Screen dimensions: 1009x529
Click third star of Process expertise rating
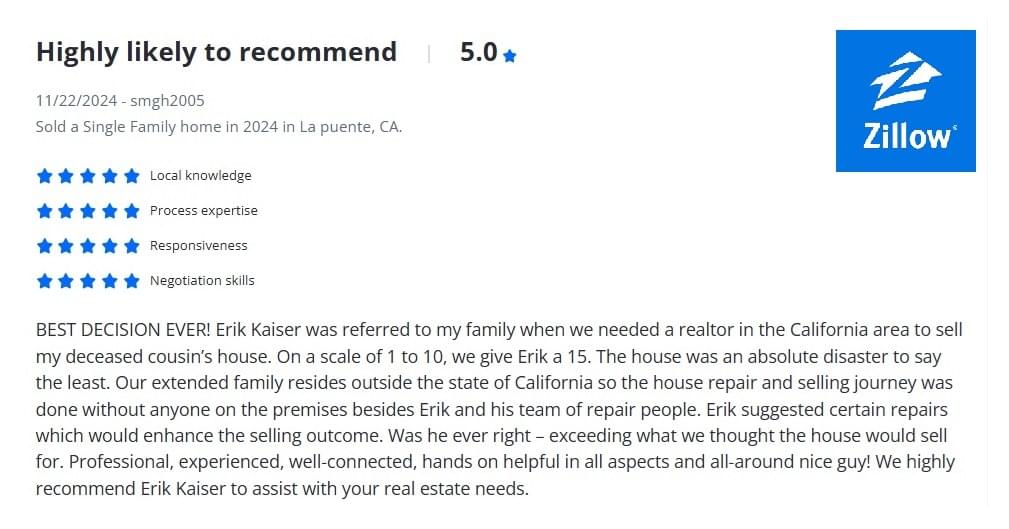(x=88, y=210)
